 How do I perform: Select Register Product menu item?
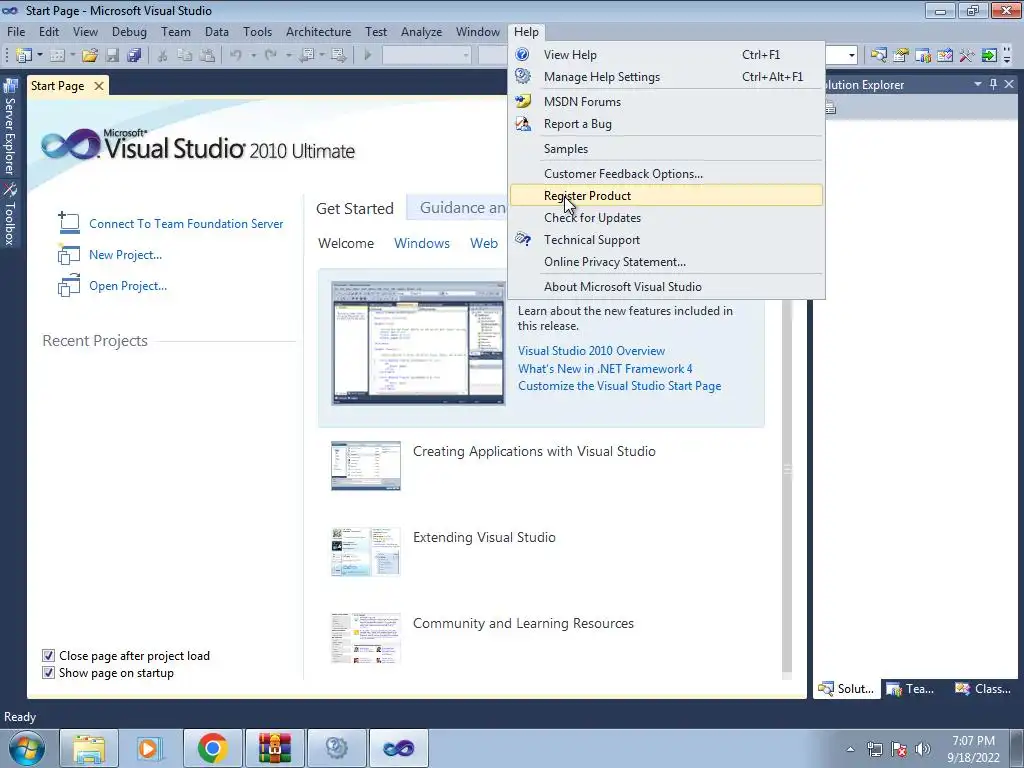[x=666, y=195]
